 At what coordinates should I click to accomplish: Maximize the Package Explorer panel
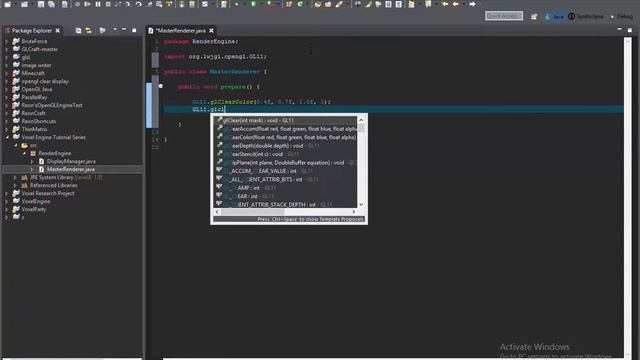(134, 30)
